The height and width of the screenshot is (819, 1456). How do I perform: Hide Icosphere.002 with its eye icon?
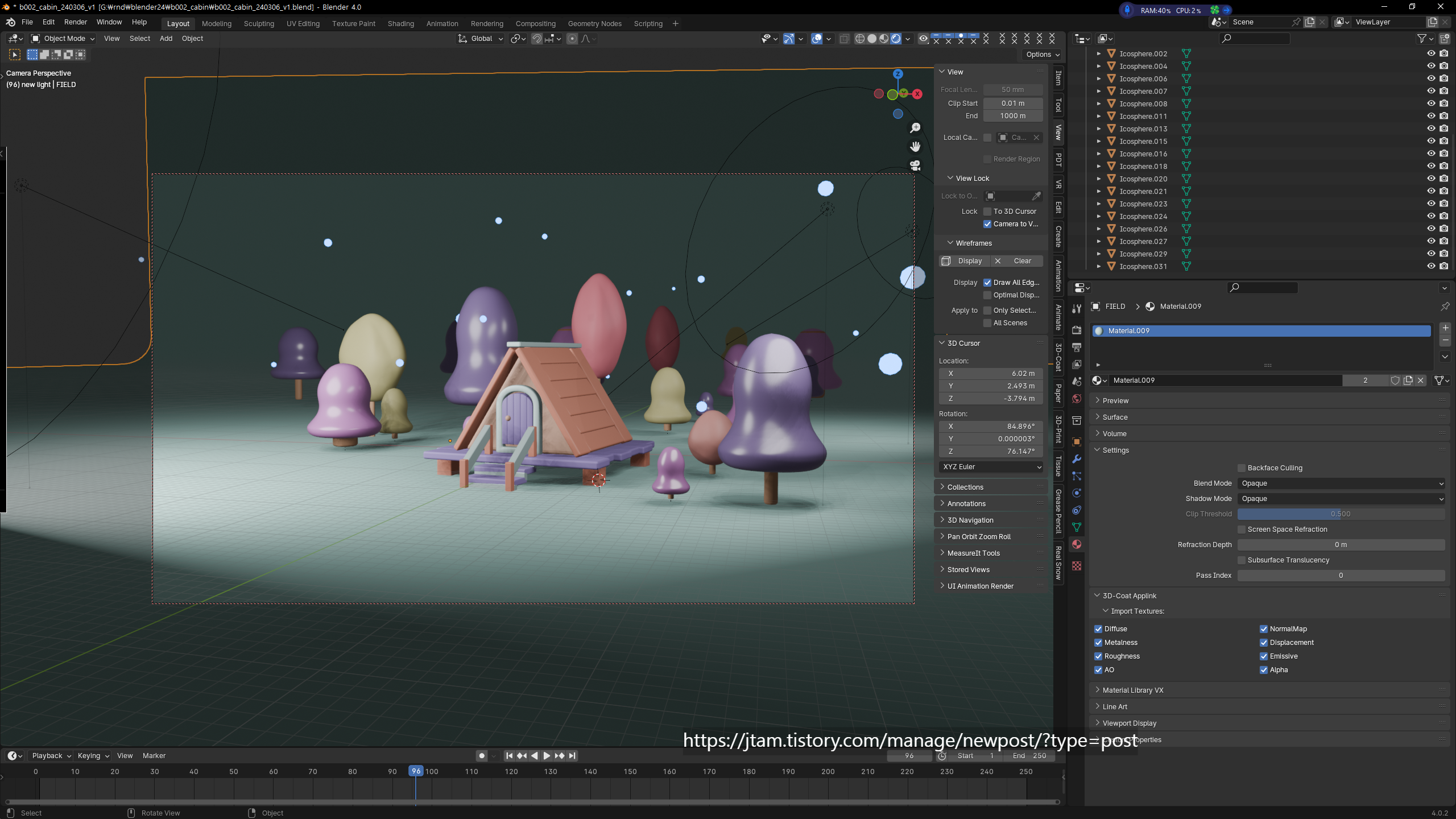pos(1431,53)
